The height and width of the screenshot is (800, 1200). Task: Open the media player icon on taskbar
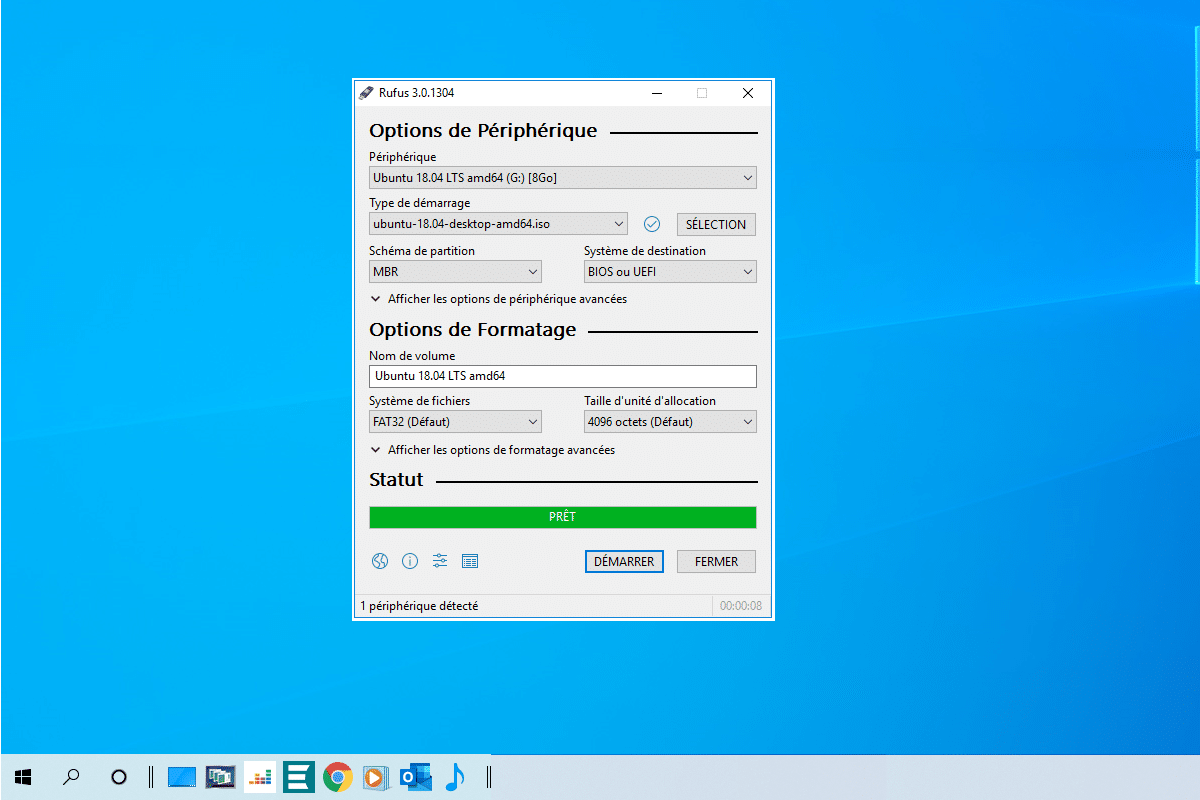click(376, 776)
